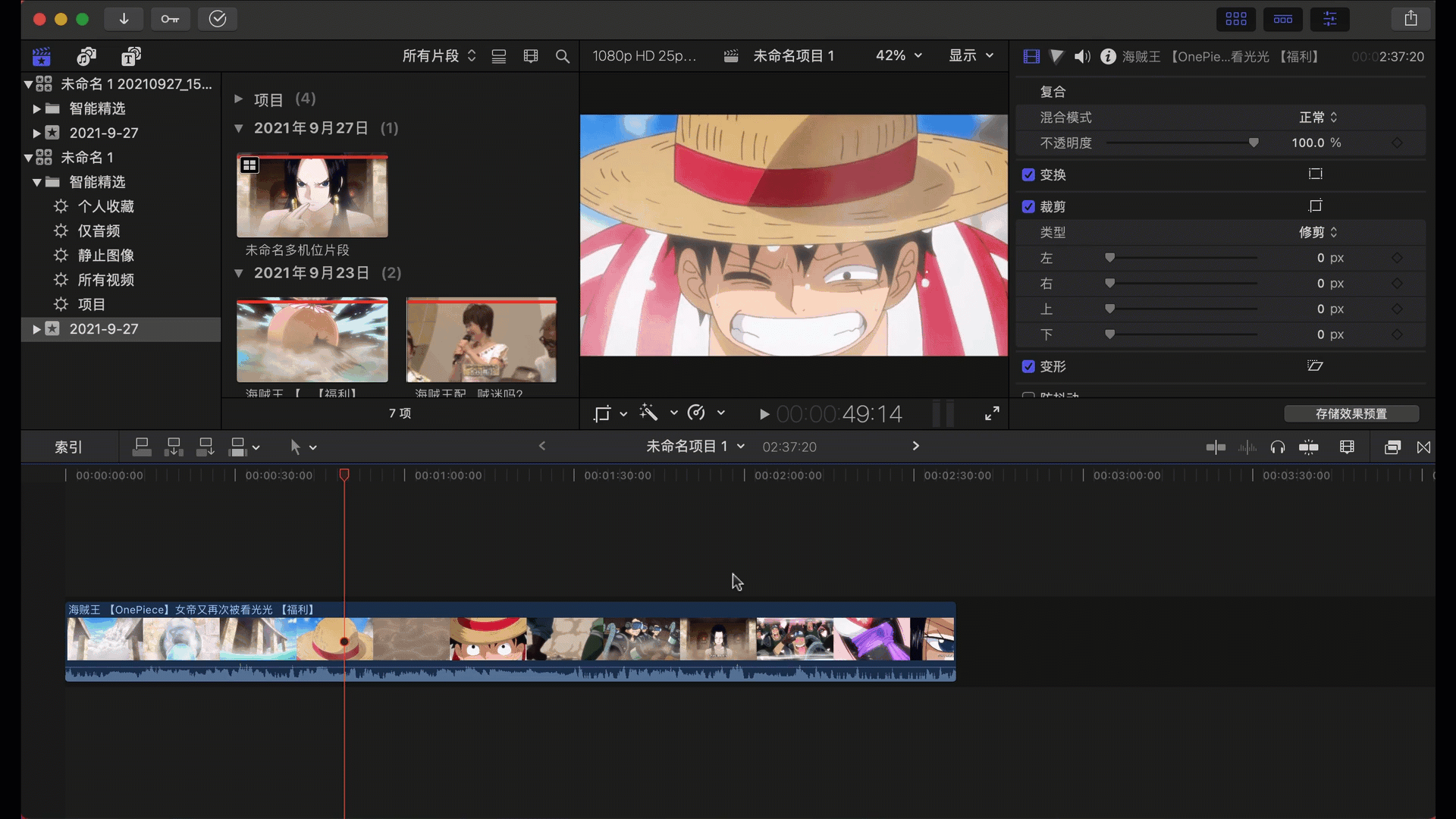The height and width of the screenshot is (819, 1456).
Task: Connect clip to primary storyline
Action: (x=142, y=447)
